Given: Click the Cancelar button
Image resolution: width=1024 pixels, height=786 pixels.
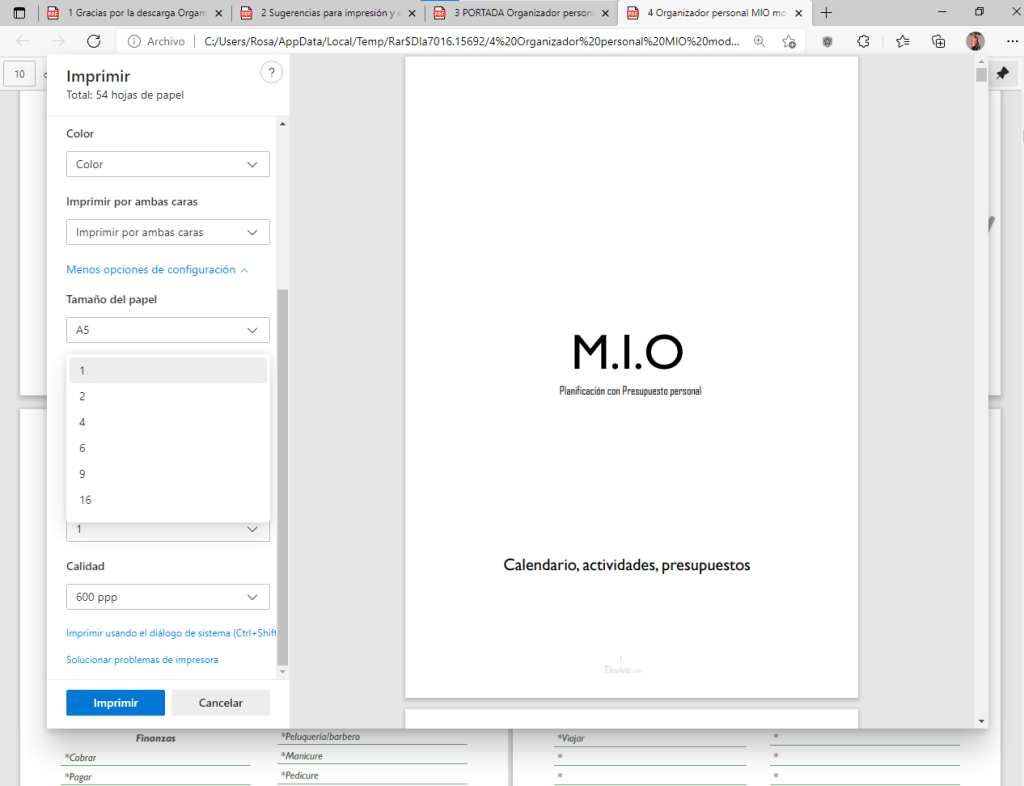Looking at the screenshot, I should click(x=221, y=703).
